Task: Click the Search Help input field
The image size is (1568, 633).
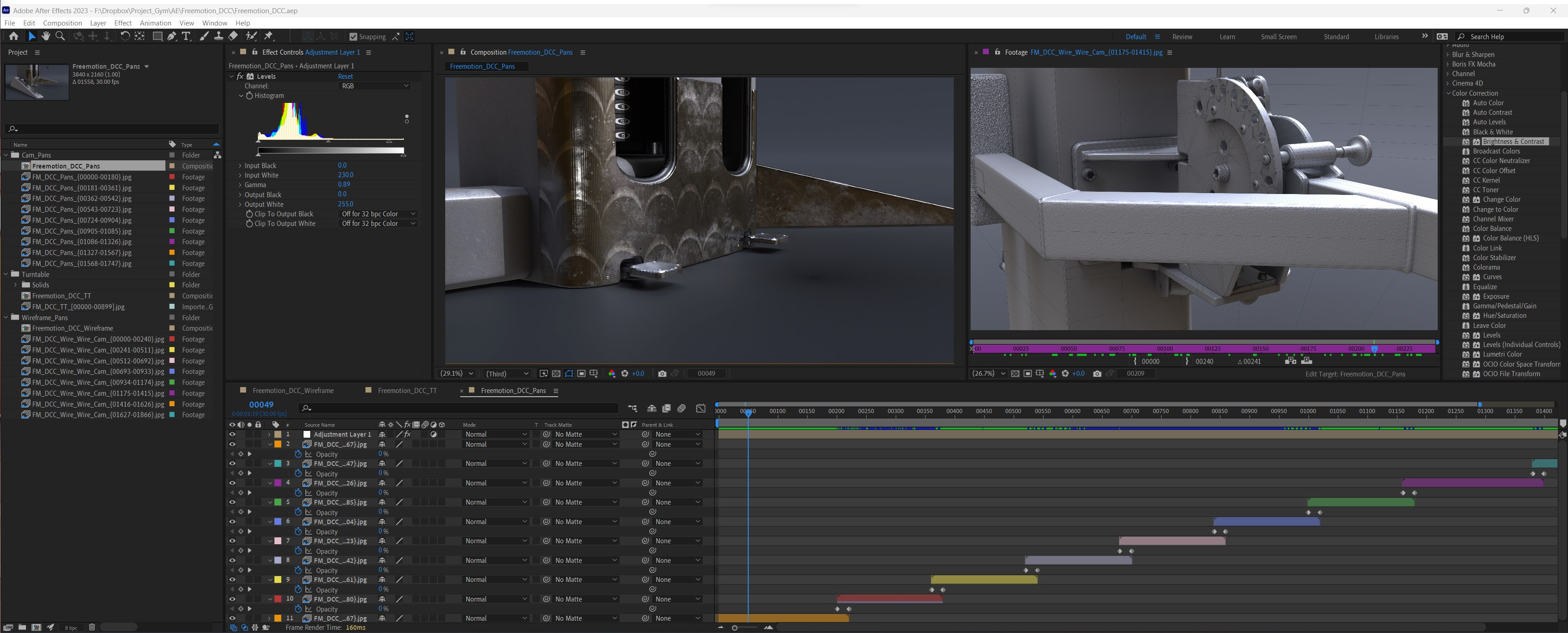Action: tap(1510, 36)
